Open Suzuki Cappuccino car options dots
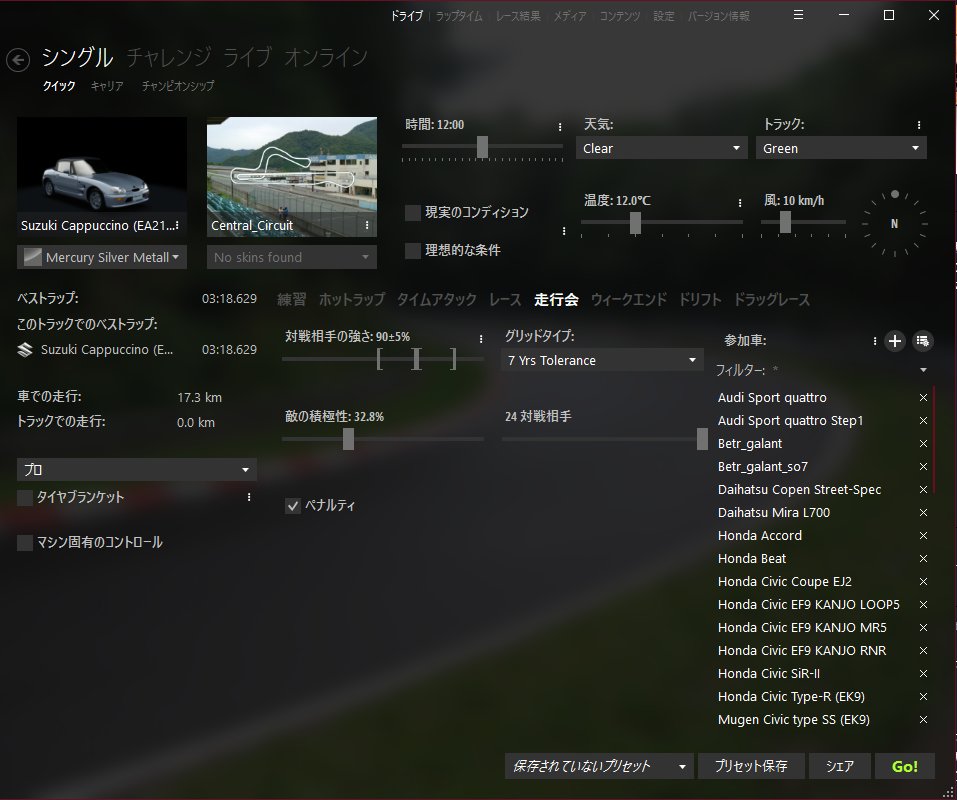957x800 pixels. click(x=177, y=226)
